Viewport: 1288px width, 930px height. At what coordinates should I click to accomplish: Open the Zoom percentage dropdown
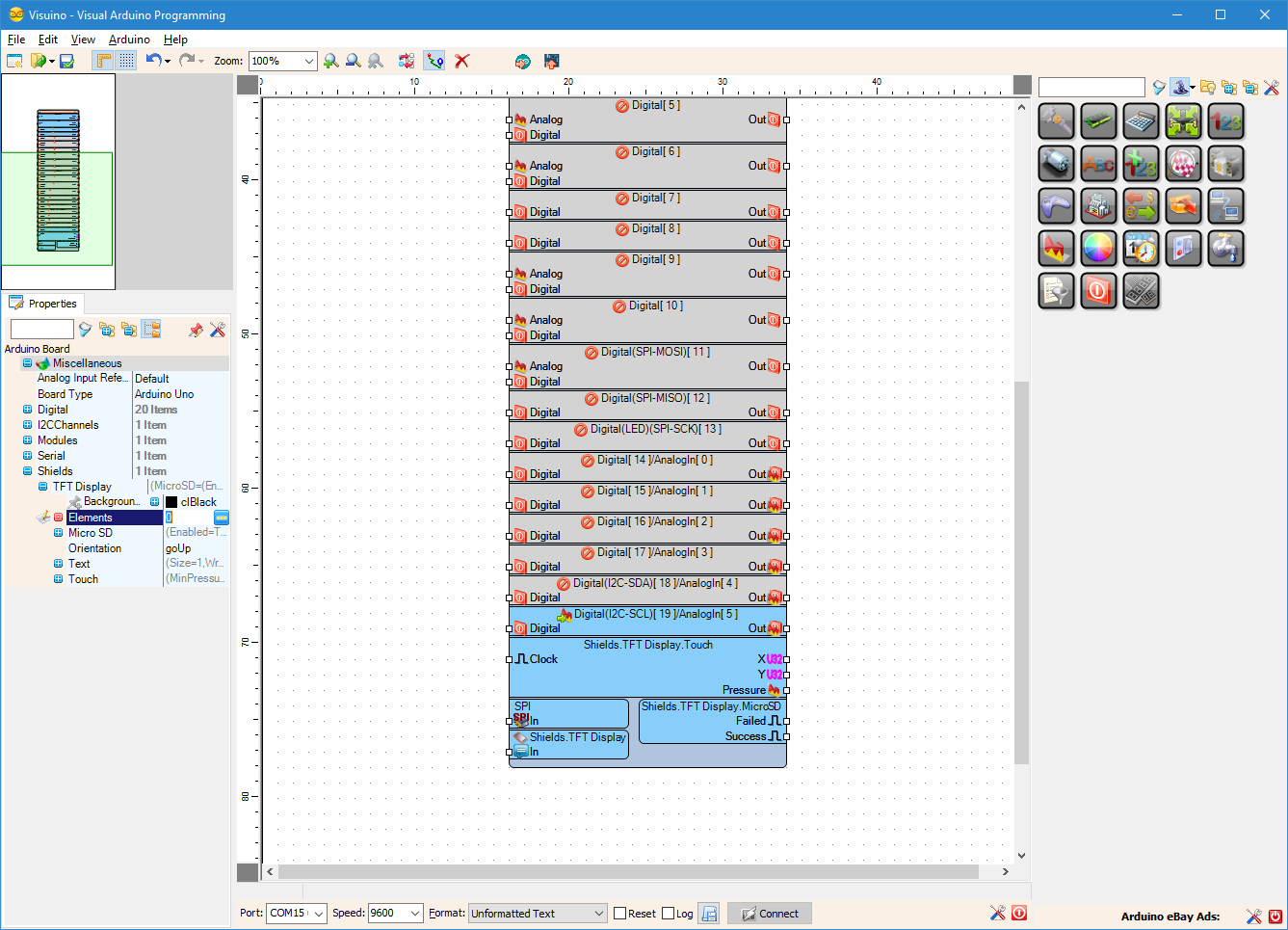pos(309,60)
